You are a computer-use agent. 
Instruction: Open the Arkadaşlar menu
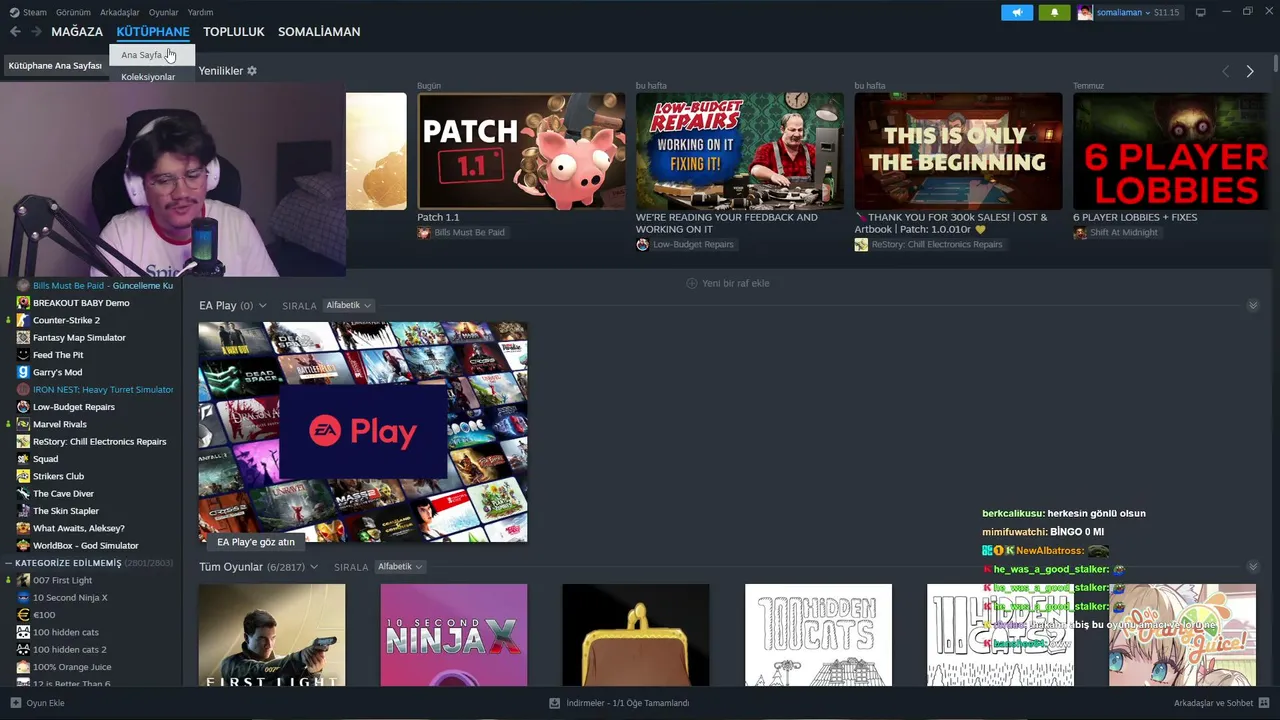tap(120, 12)
